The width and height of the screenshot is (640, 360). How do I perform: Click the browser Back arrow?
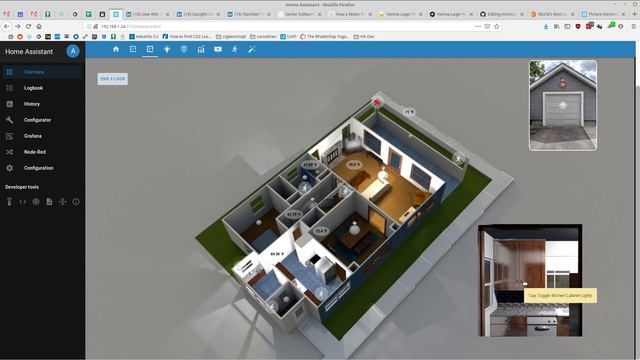[x=7, y=26]
